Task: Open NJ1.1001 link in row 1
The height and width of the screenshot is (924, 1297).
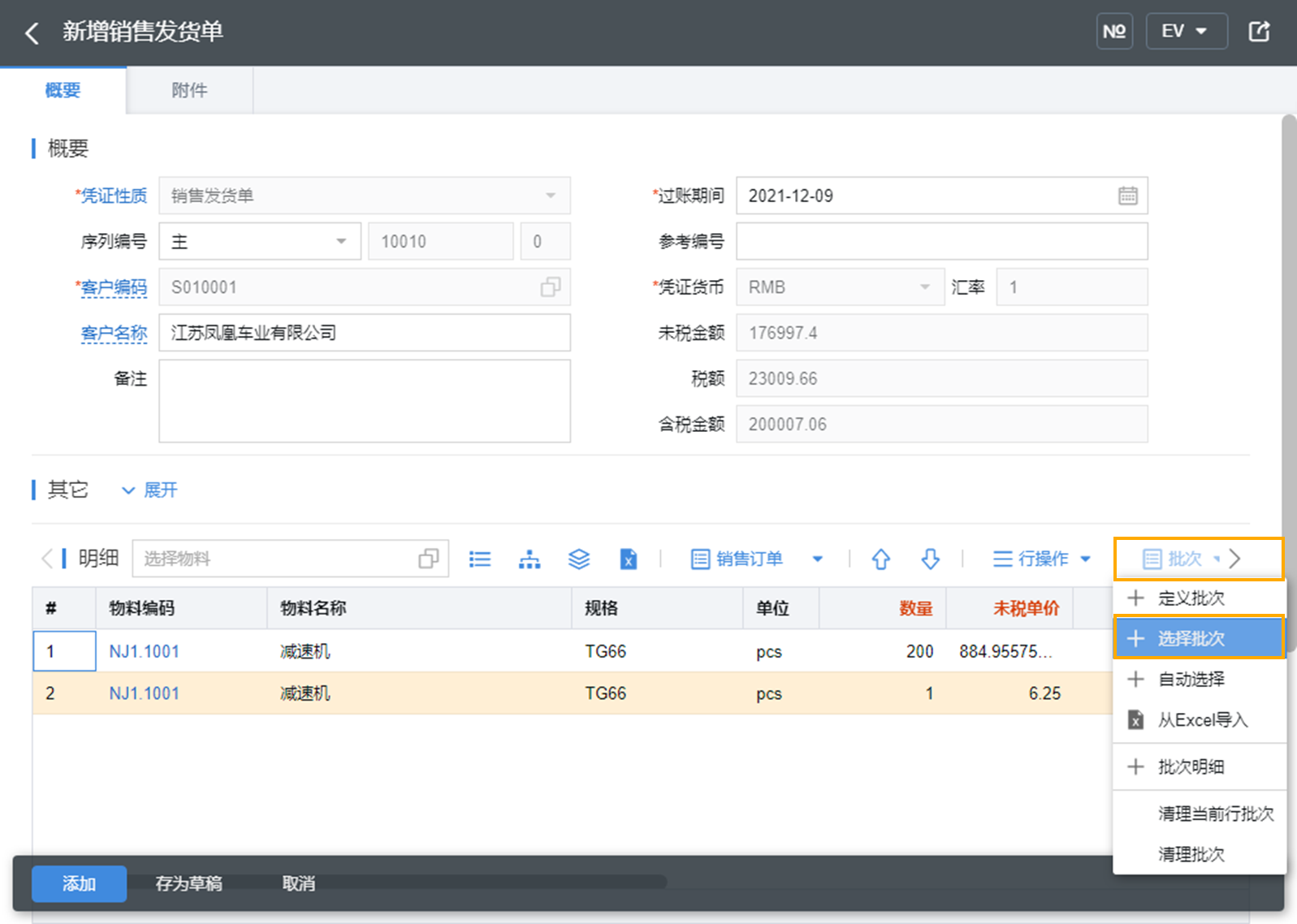Action: point(145,651)
